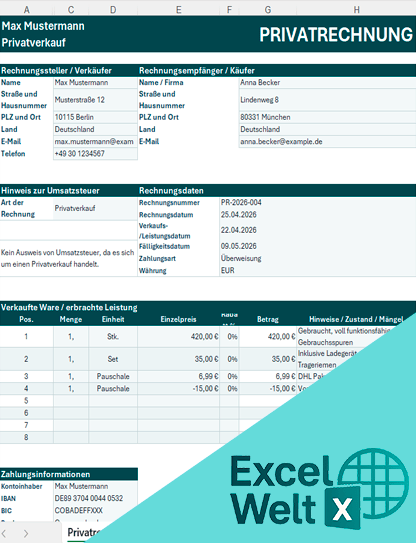The height and width of the screenshot is (543, 416).
Task: Open the Privatrechnung sheet tab
Action: pyautogui.click(x=84, y=533)
